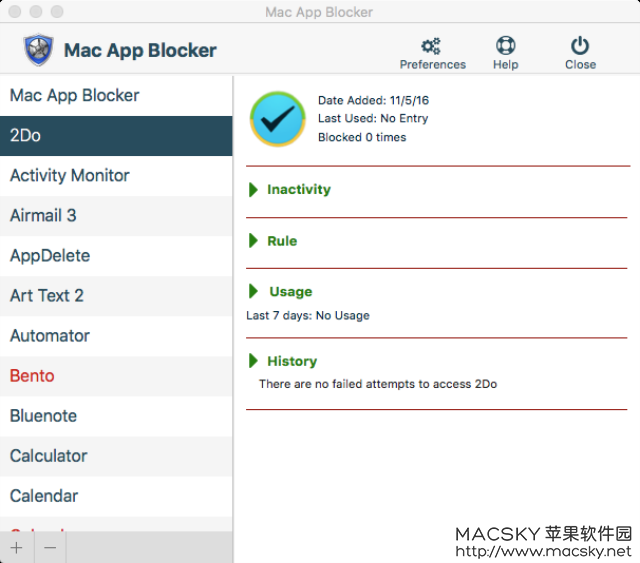
Task: Click the Date Added: 11/5/16 text
Action: (x=373, y=100)
